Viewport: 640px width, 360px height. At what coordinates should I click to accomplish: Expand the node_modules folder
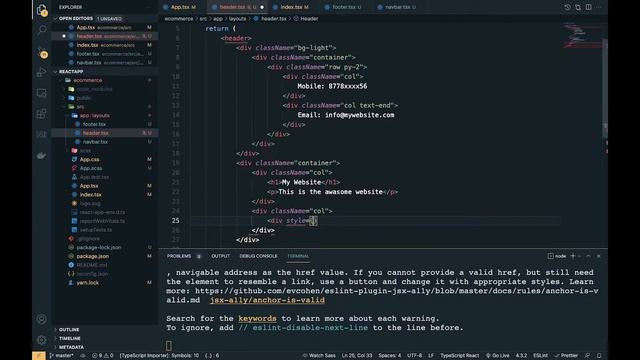(94, 89)
